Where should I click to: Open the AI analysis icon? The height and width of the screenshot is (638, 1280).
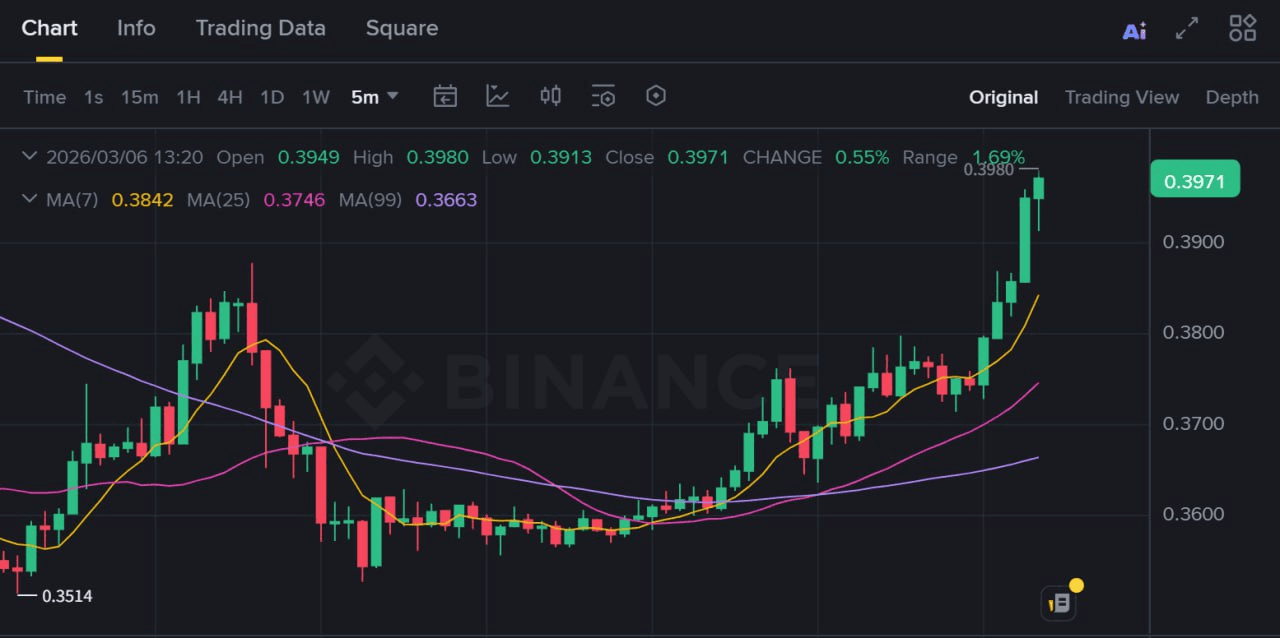[1134, 31]
